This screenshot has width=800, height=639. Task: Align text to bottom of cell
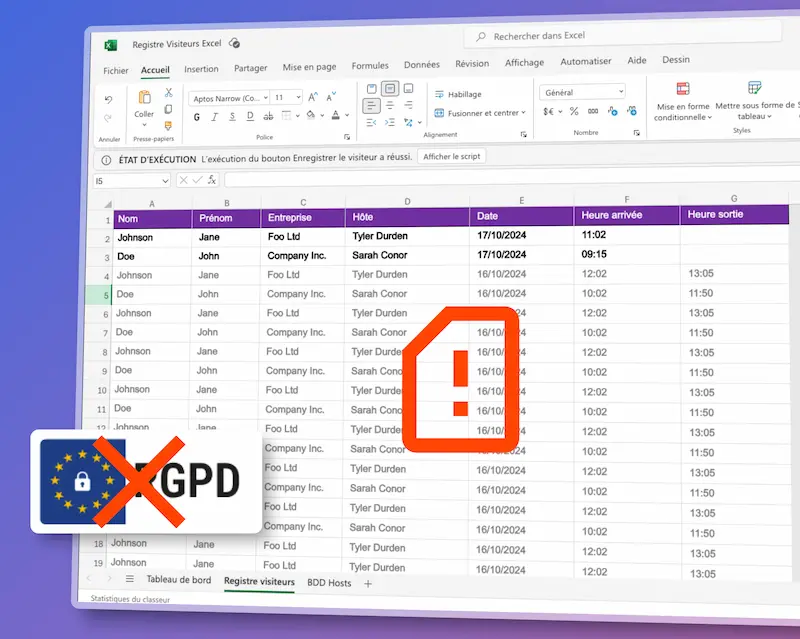click(x=408, y=88)
